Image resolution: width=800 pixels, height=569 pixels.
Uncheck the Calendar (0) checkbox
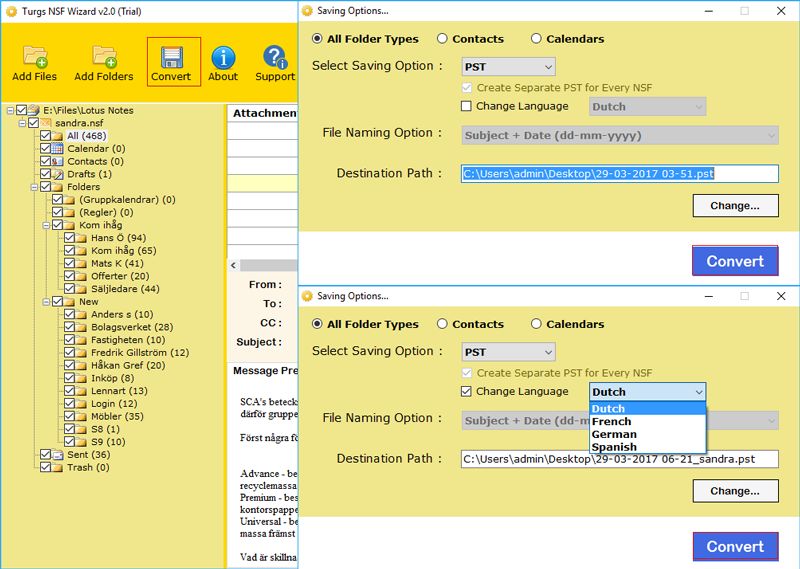click(x=45, y=149)
